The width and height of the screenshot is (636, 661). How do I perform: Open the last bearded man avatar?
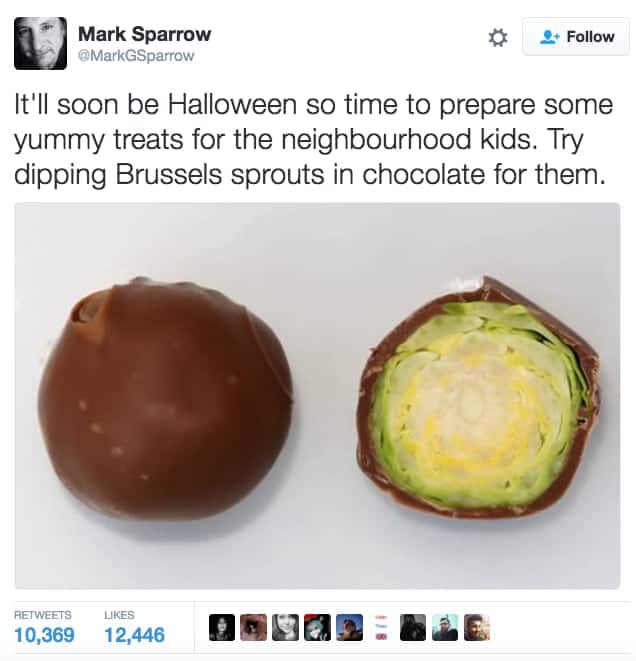[x=477, y=628]
